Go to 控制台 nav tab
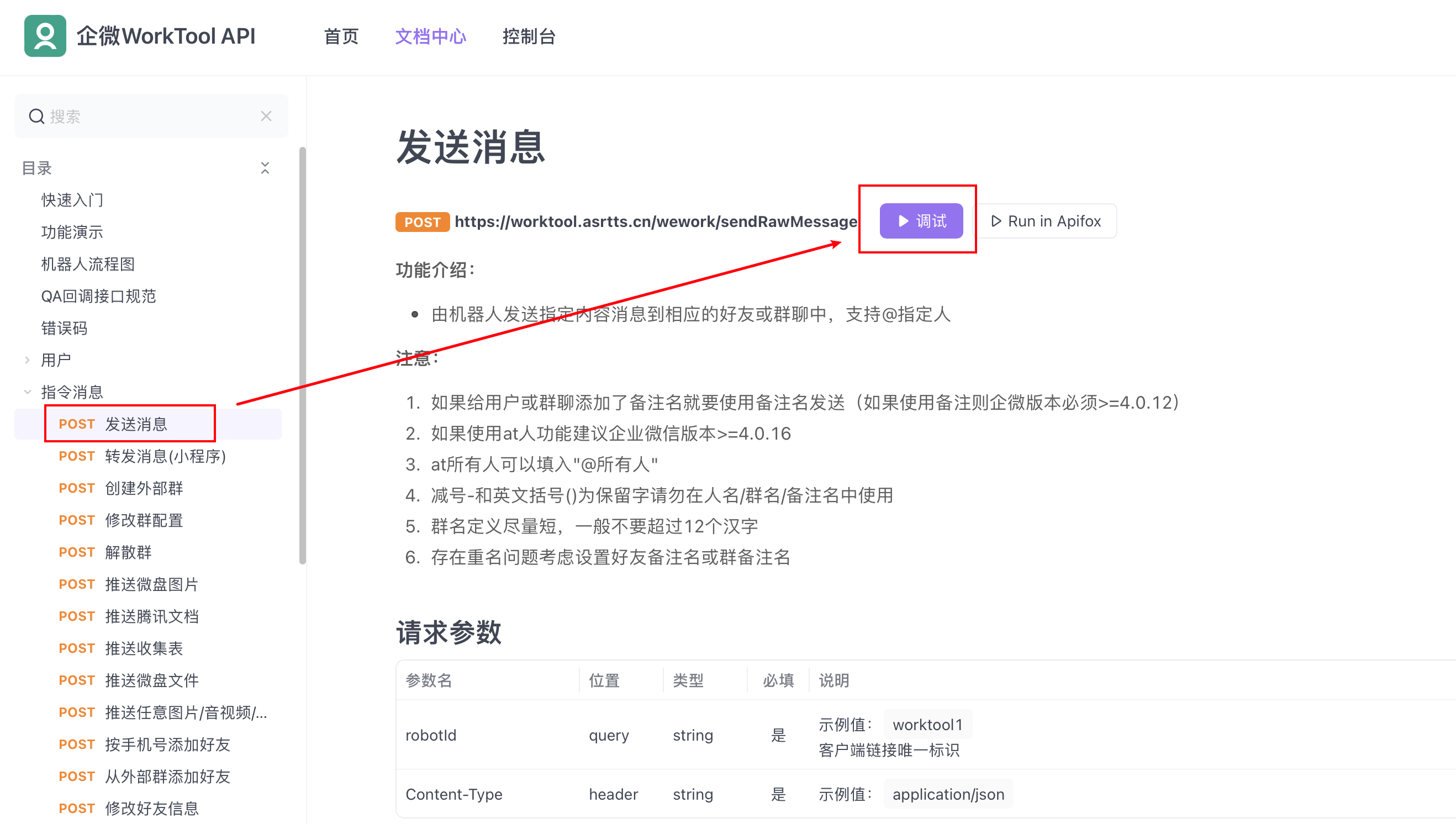 [529, 37]
